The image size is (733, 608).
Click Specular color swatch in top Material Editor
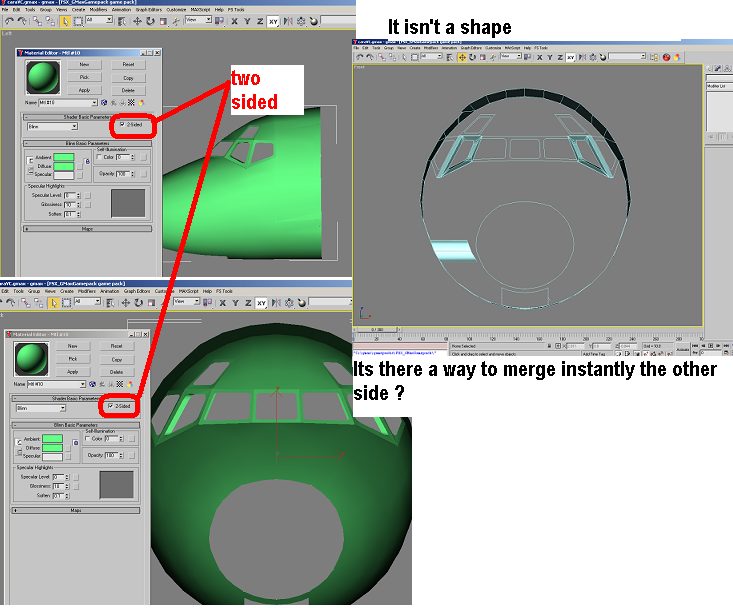pos(64,175)
